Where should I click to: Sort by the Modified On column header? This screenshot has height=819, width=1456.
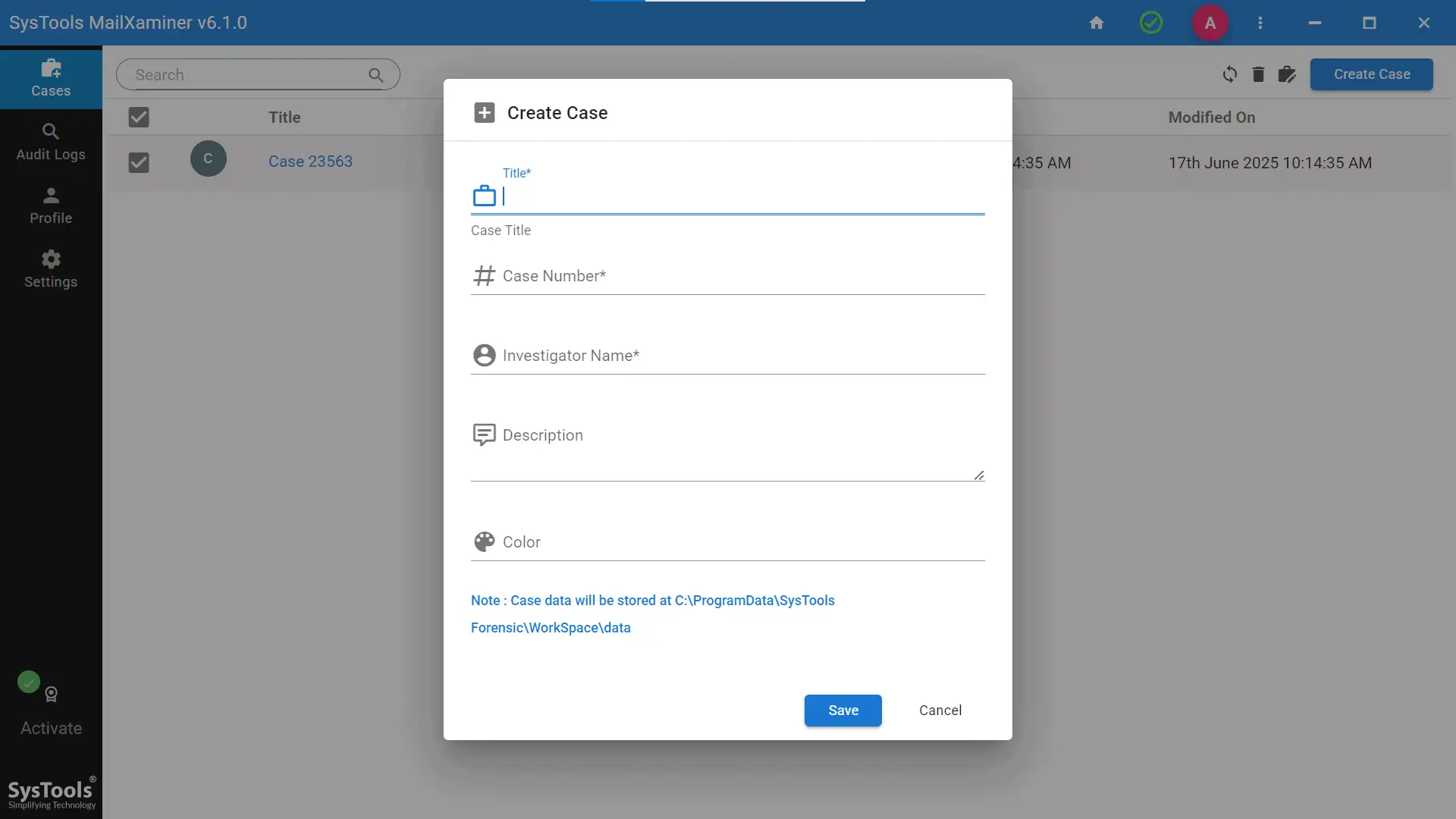pos(1212,117)
